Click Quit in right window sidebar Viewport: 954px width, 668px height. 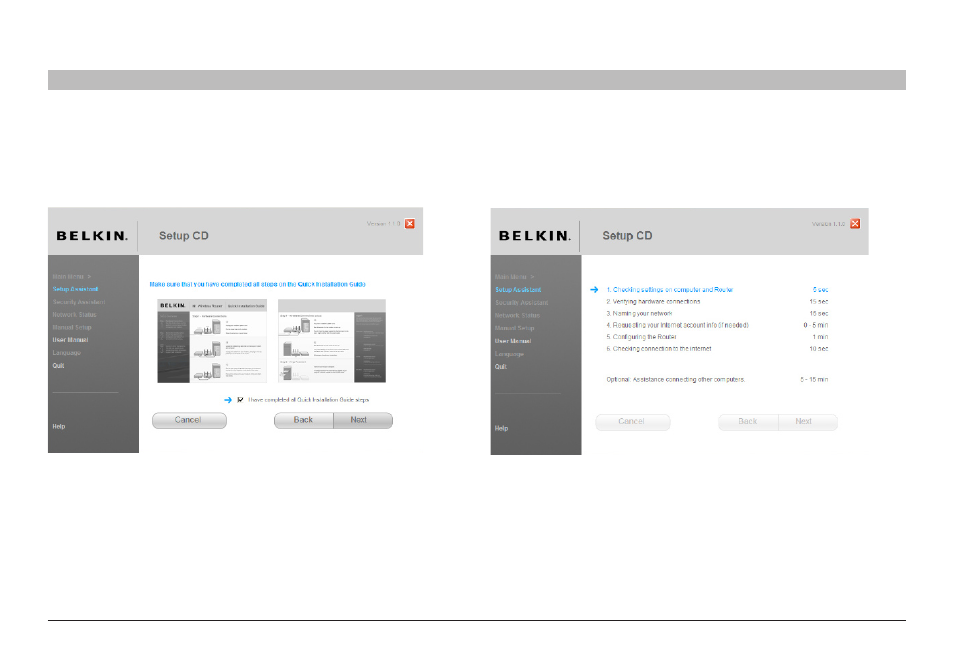pyautogui.click(x=501, y=366)
